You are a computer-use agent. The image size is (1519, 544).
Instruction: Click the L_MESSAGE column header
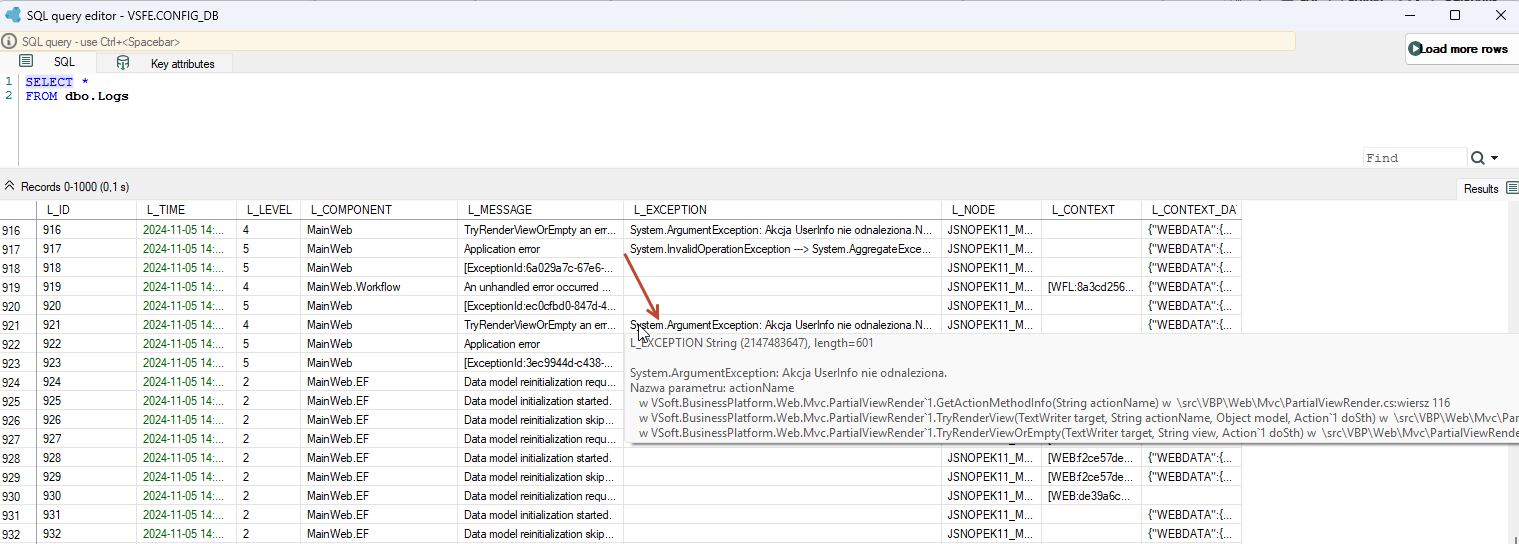coord(541,210)
